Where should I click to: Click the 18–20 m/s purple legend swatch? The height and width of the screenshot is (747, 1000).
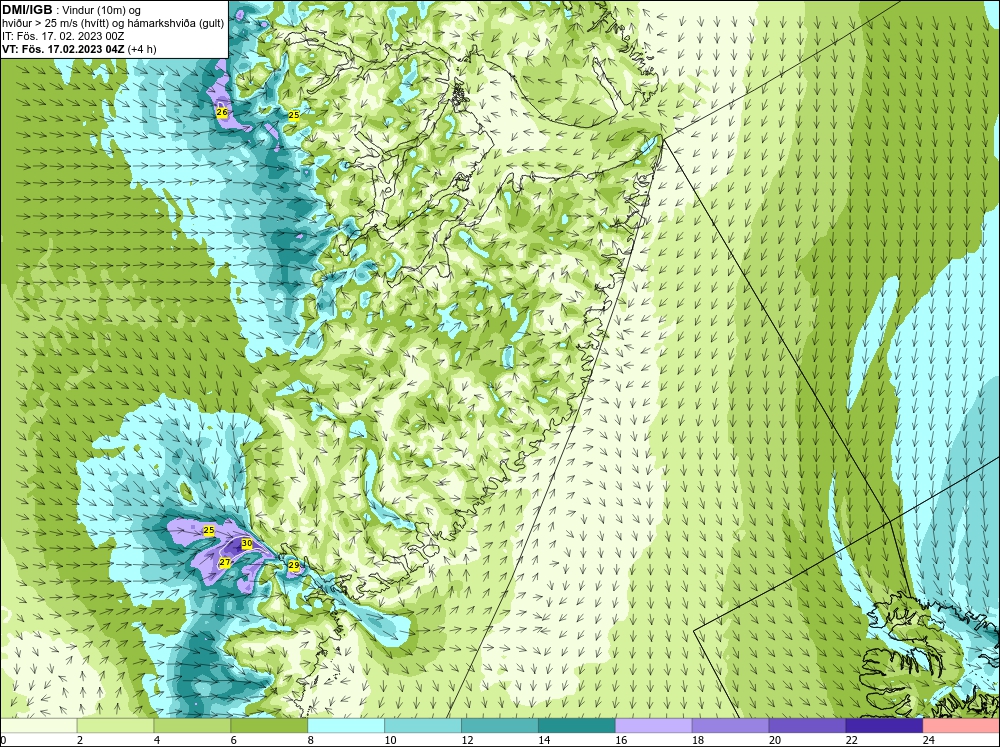coord(730,725)
